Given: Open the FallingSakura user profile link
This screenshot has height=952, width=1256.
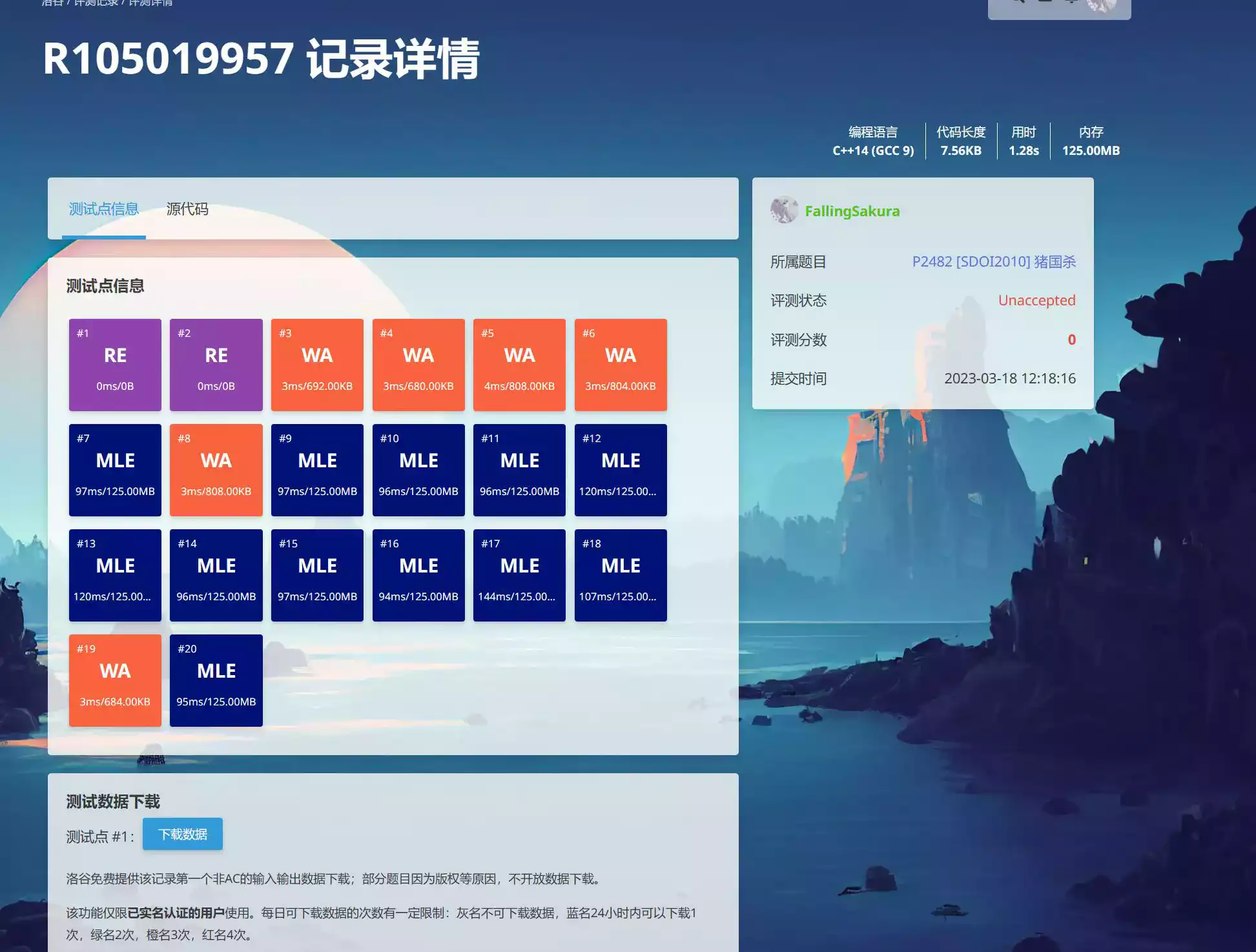Looking at the screenshot, I should [x=852, y=211].
